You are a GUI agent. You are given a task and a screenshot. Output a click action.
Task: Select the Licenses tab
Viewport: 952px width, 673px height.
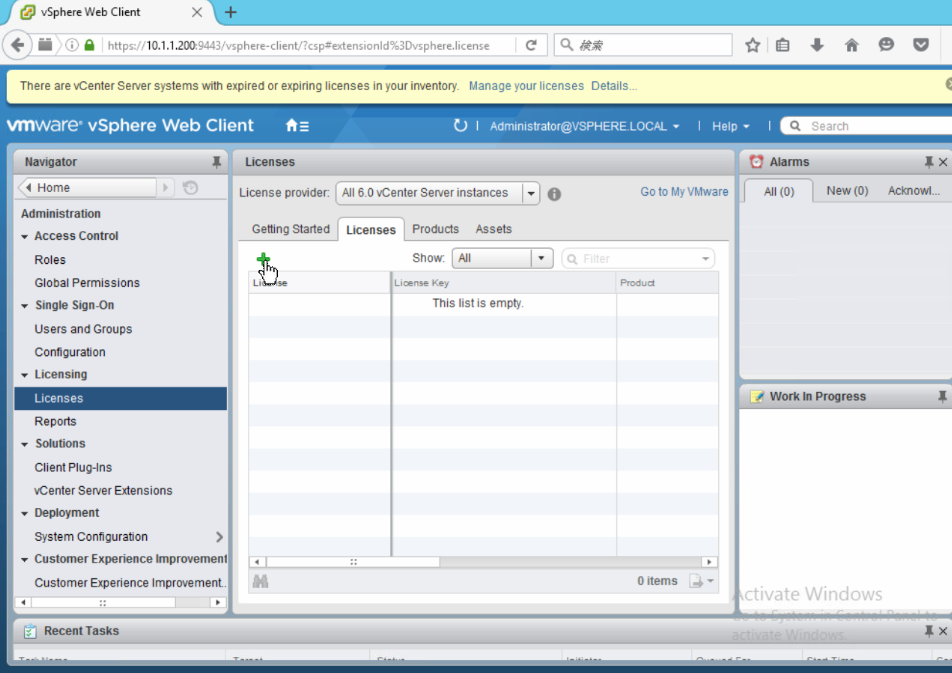[371, 230]
